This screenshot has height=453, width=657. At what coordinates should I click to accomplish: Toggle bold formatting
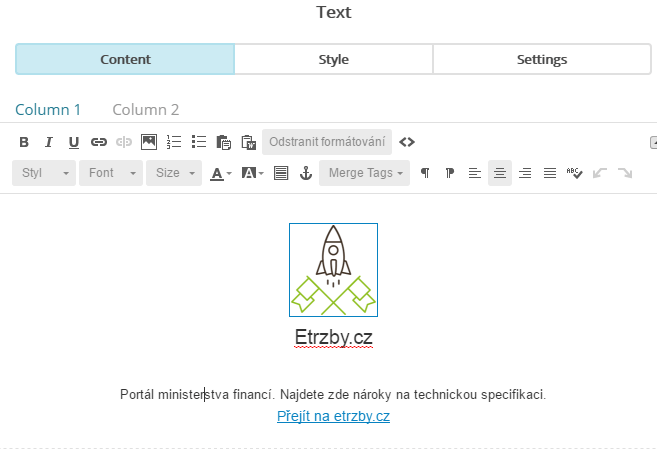(24, 142)
